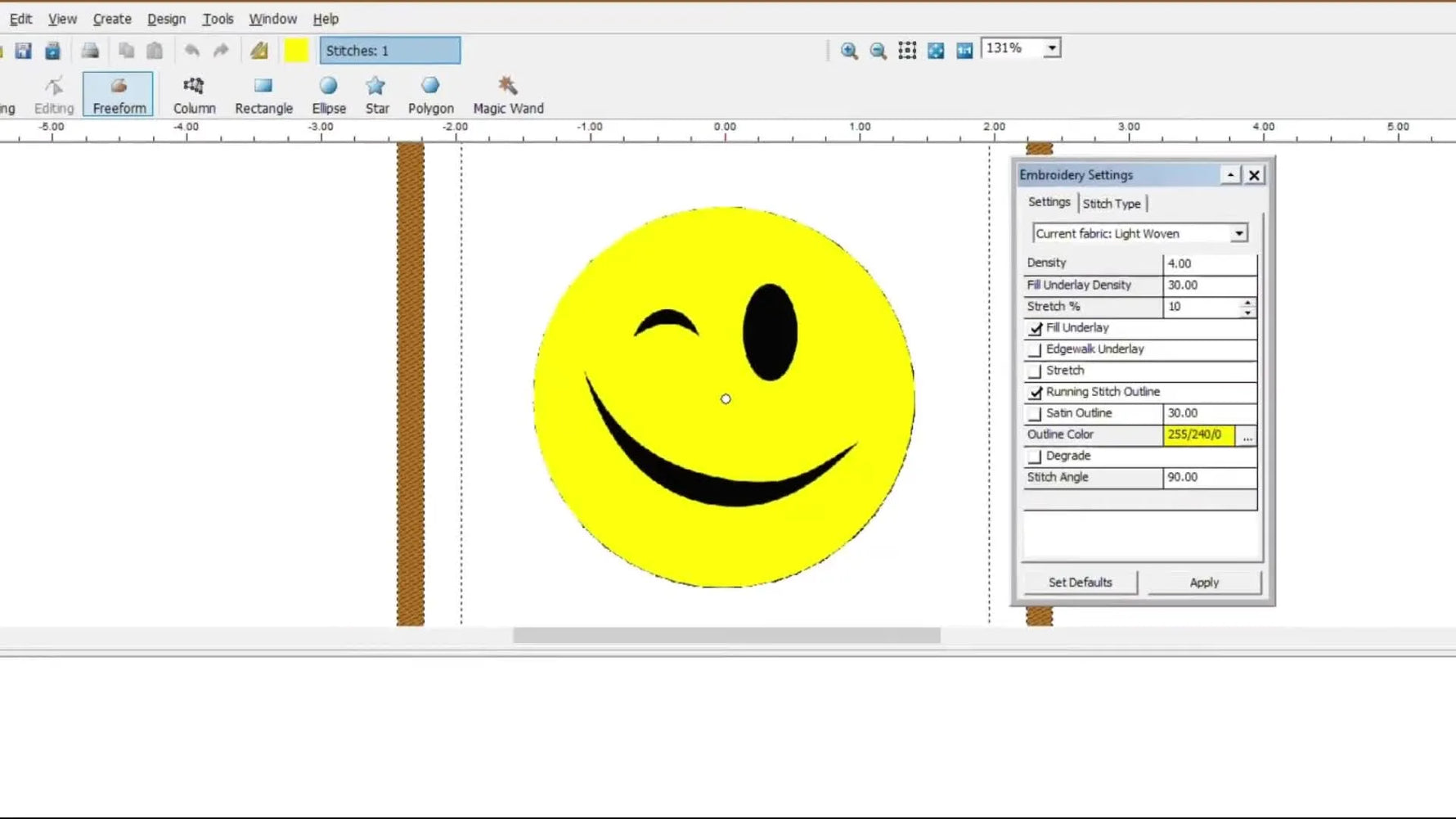Open the Edit menu

[20, 18]
